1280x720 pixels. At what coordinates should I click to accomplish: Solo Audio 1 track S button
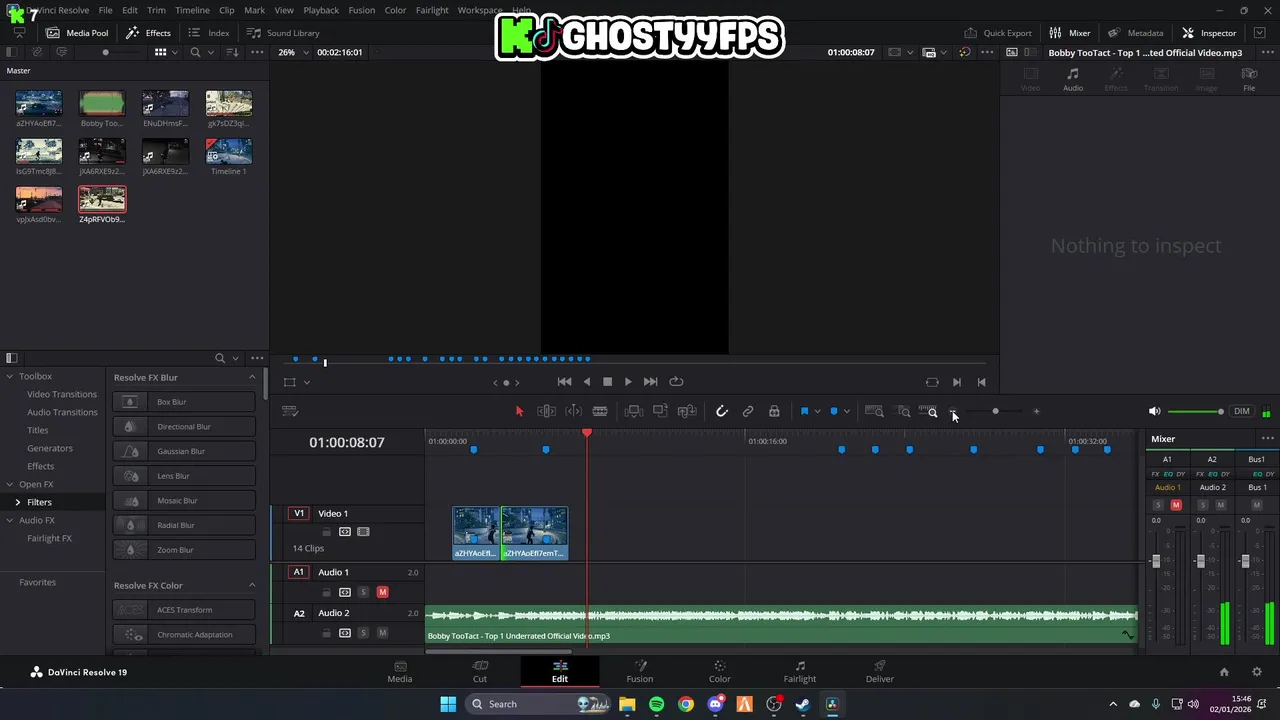[363, 592]
